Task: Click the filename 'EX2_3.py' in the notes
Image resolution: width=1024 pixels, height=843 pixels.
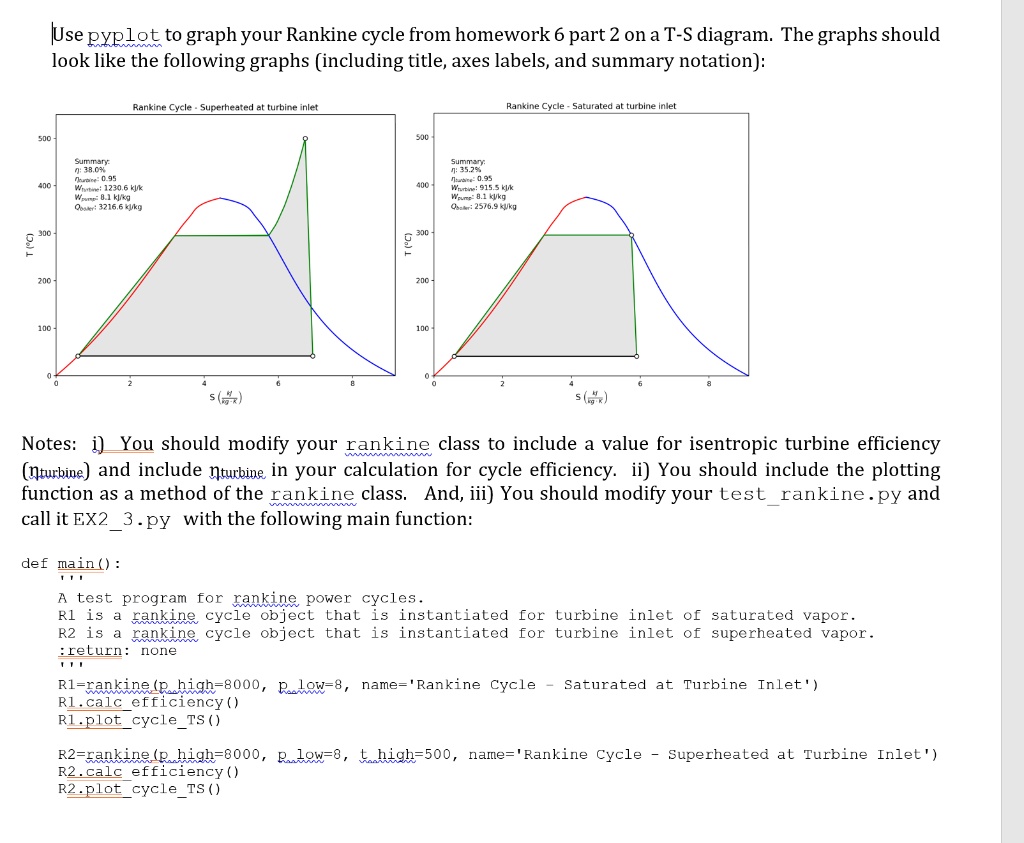Action: tap(121, 520)
